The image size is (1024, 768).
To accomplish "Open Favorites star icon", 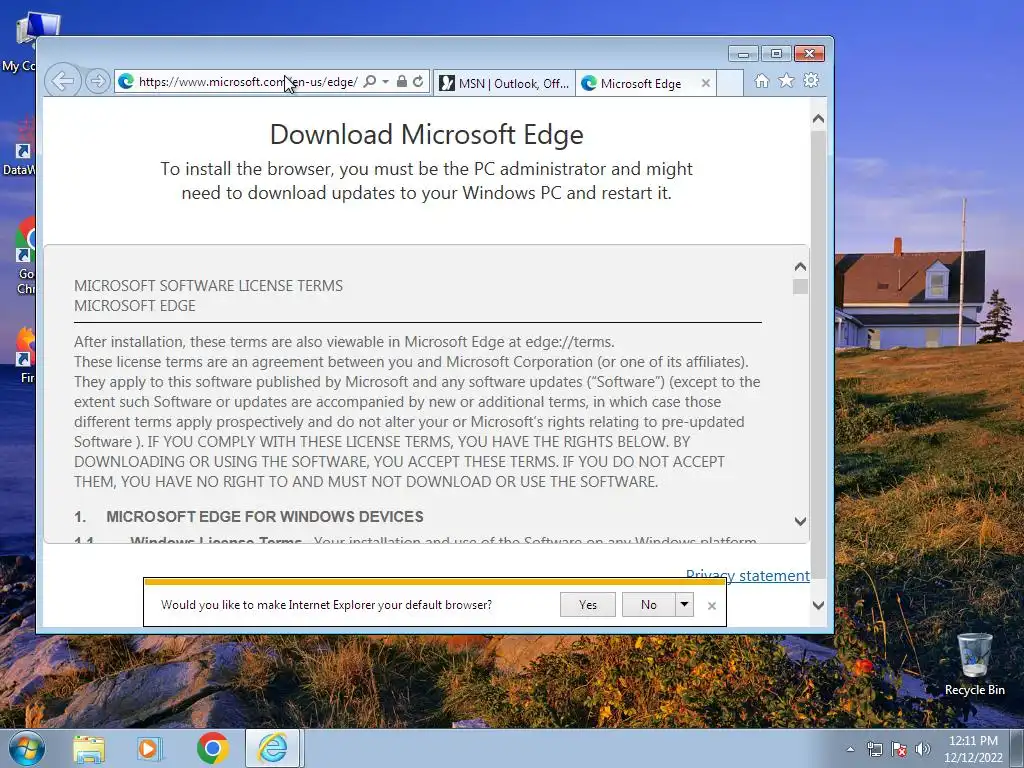I will pos(786,80).
